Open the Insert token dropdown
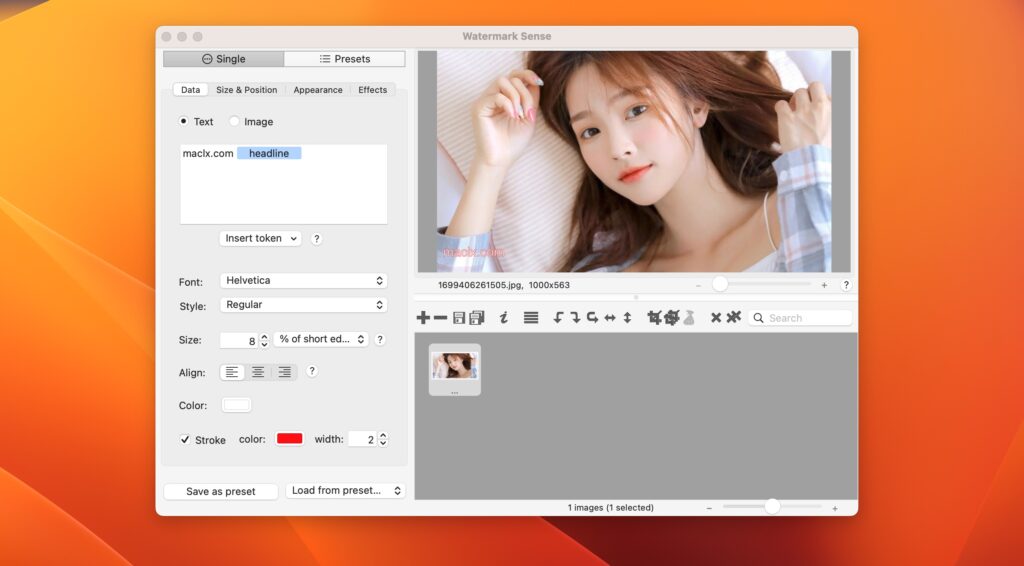The image size is (1024, 566). pos(261,238)
